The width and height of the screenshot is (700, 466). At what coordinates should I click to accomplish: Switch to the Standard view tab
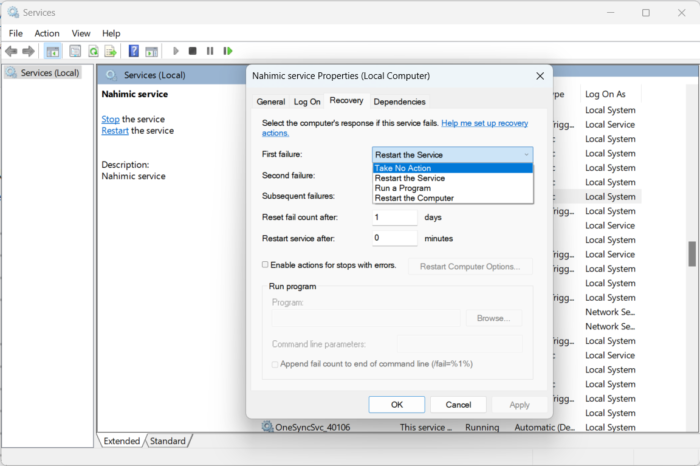click(x=167, y=441)
